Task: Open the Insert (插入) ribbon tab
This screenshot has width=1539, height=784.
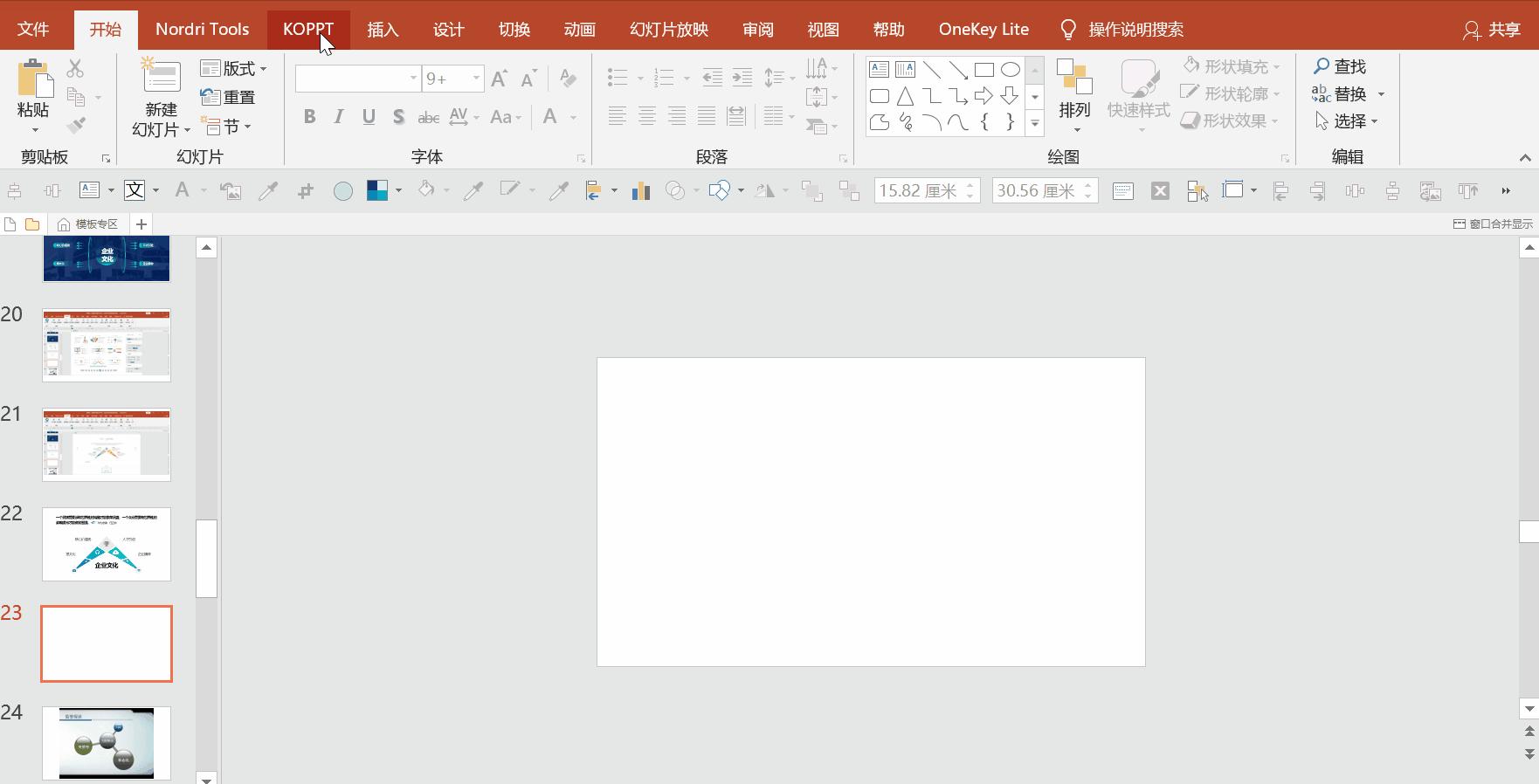Action: (383, 29)
